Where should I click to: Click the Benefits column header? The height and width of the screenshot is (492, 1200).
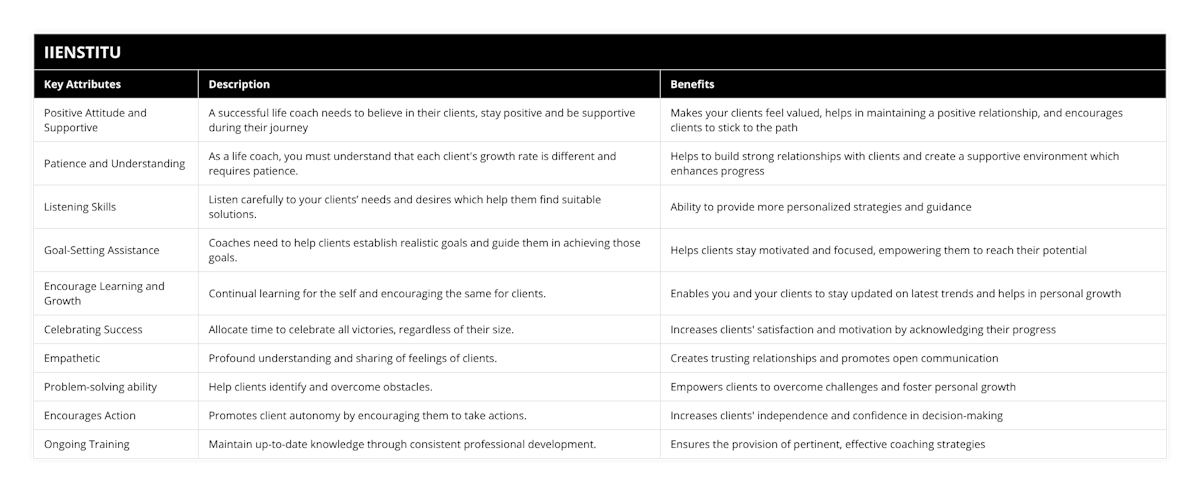[692, 85]
